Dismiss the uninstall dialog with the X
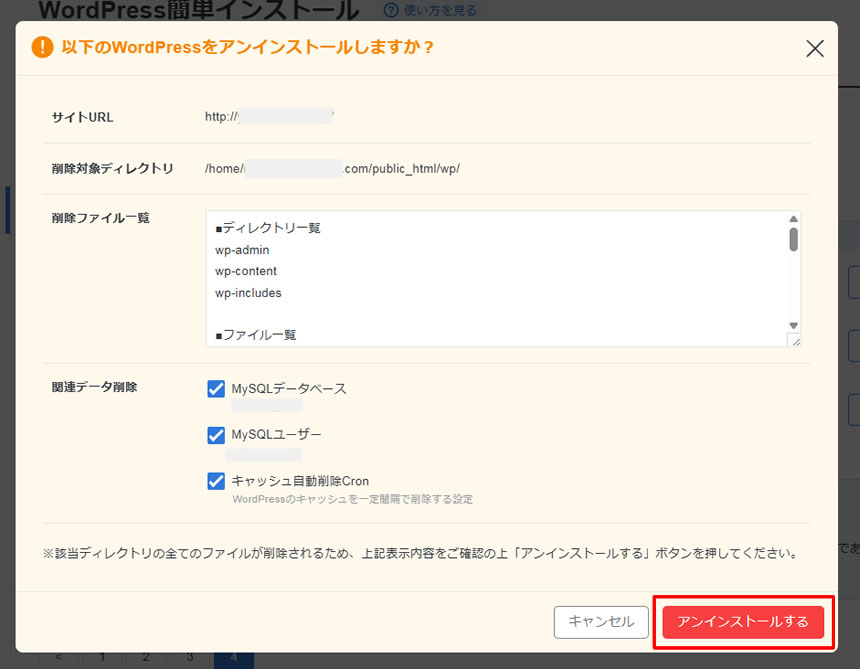The height and width of the screenshot is (669, 860). point(815,48)
